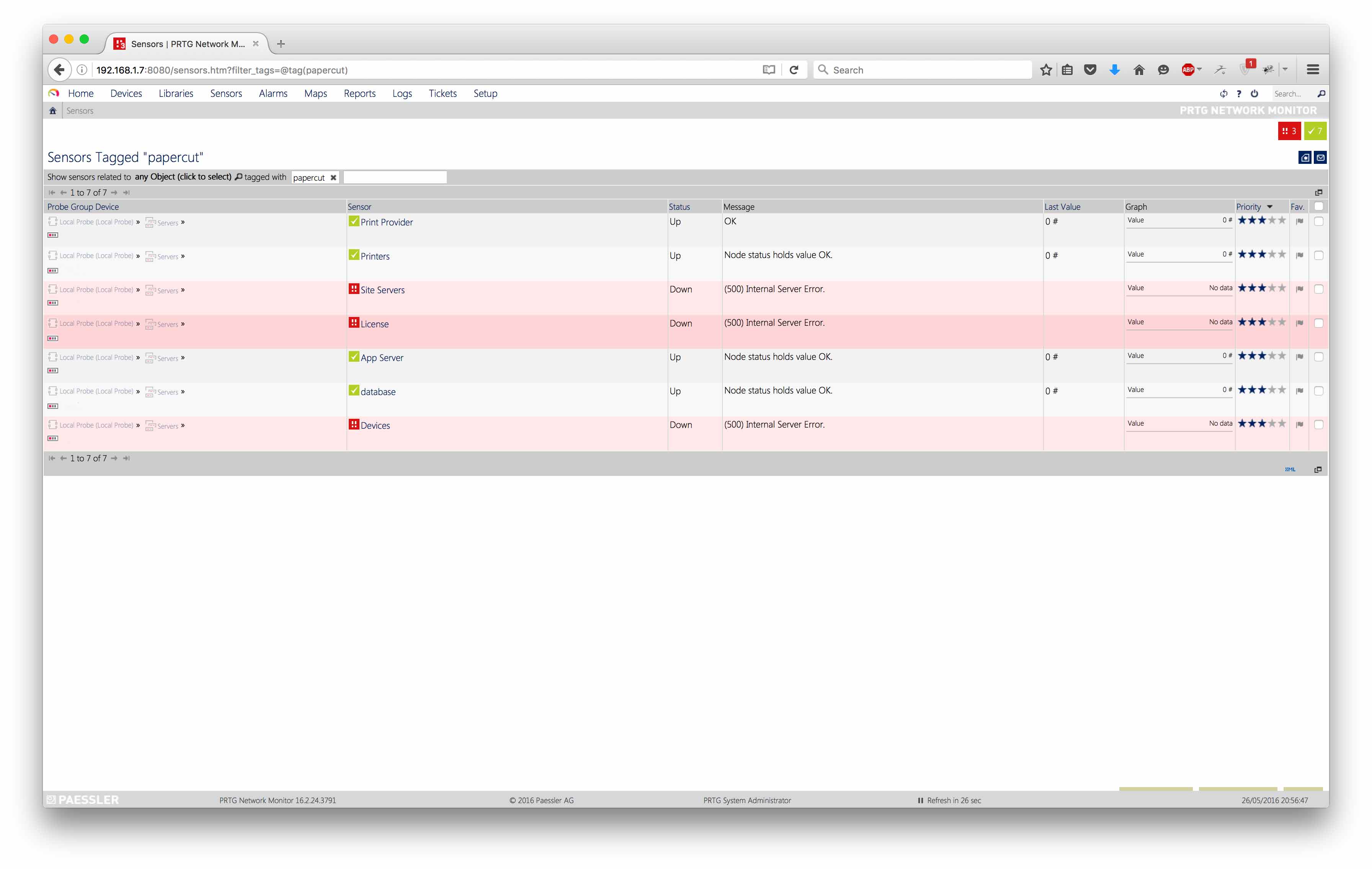Open the Site Servers sensor link
1372x869 pixels.
point(382,290)
